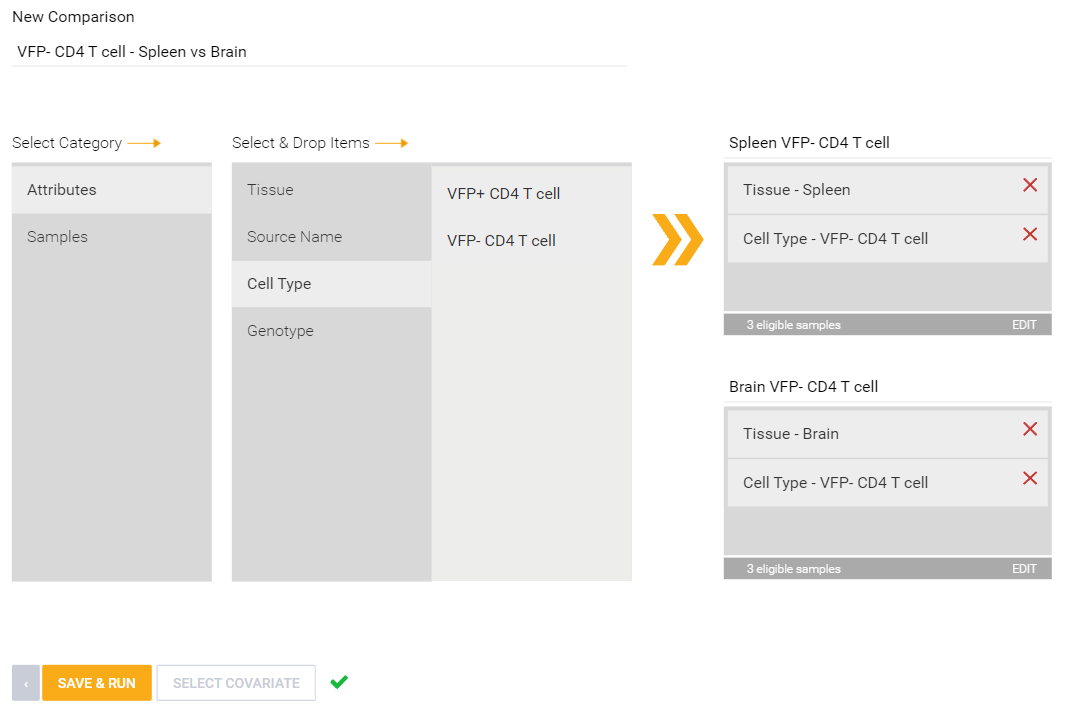
Task: Open the Genotype attribute
Action: pos(331,331)
